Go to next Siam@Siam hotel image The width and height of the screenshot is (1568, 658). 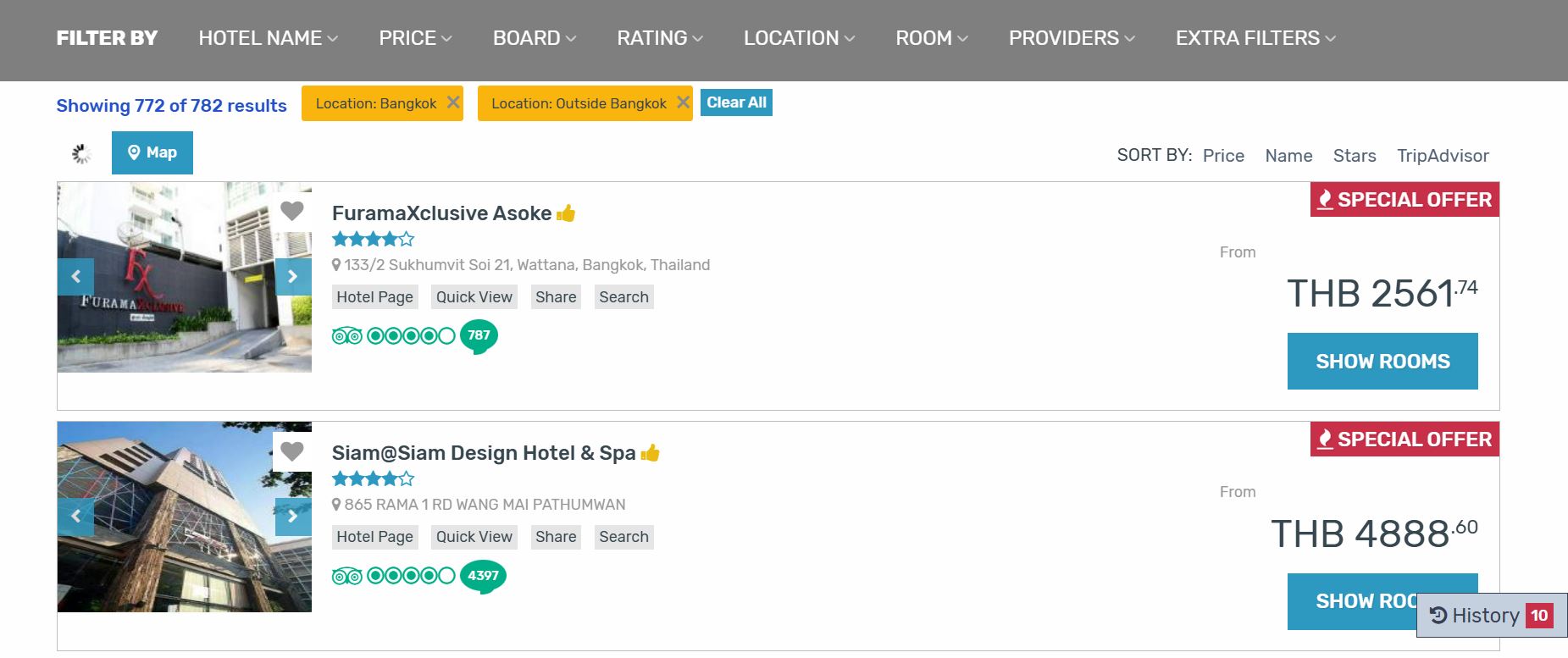[x=292, y=517]
